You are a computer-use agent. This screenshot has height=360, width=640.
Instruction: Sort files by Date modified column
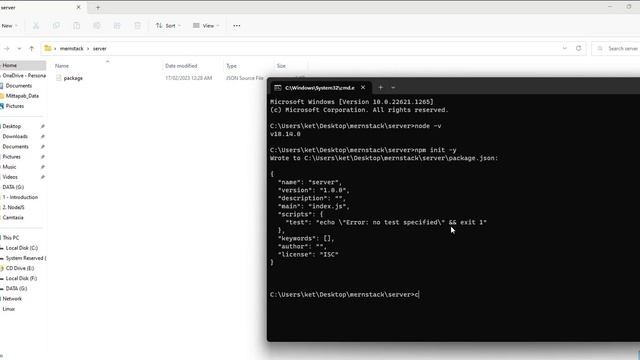(181, 66)
